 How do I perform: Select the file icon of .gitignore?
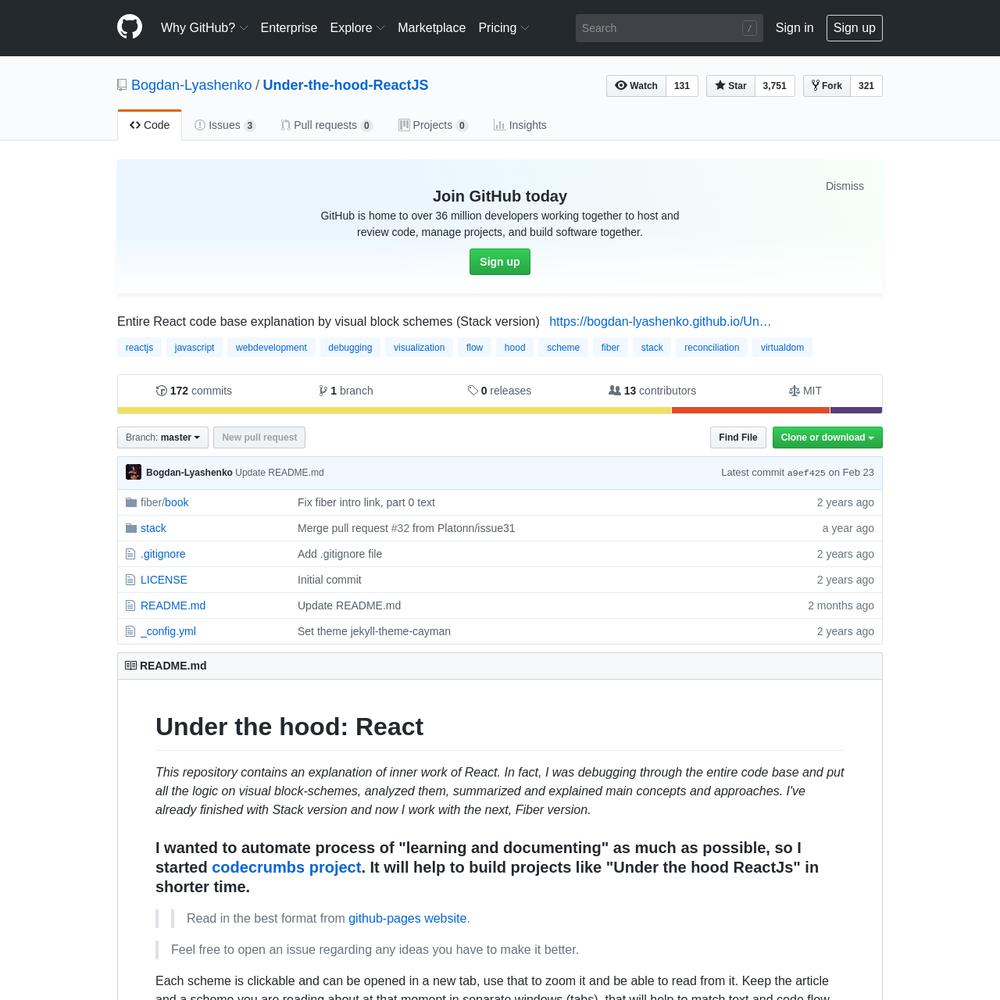click(131, 554)
